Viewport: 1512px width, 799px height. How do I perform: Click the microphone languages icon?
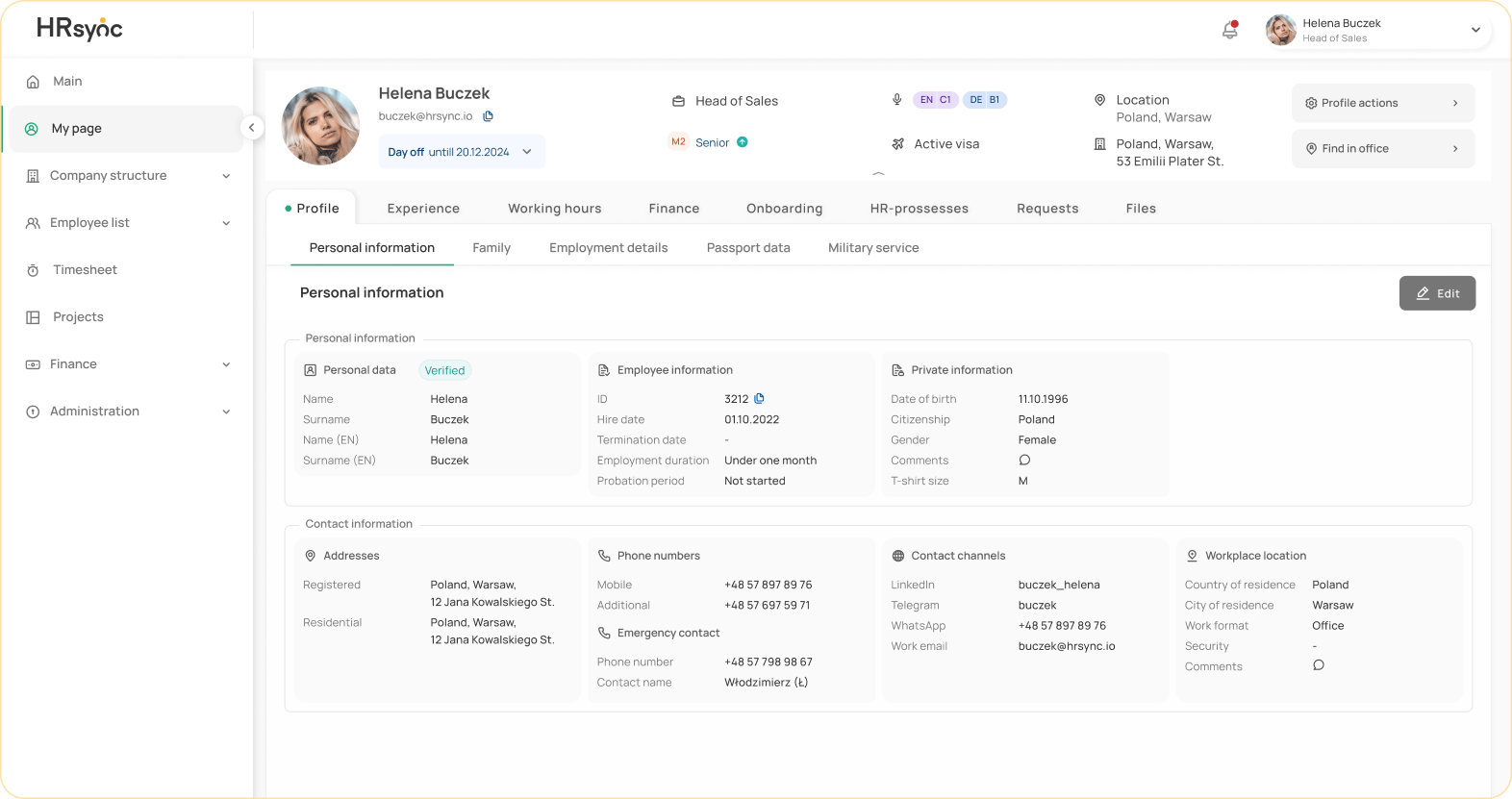896,99
